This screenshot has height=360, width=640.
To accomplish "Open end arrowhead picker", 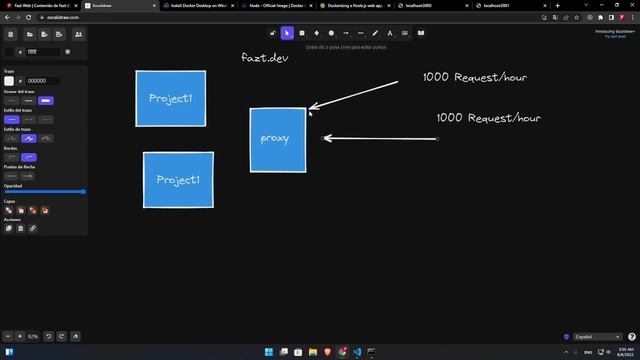I will point(27,176).
